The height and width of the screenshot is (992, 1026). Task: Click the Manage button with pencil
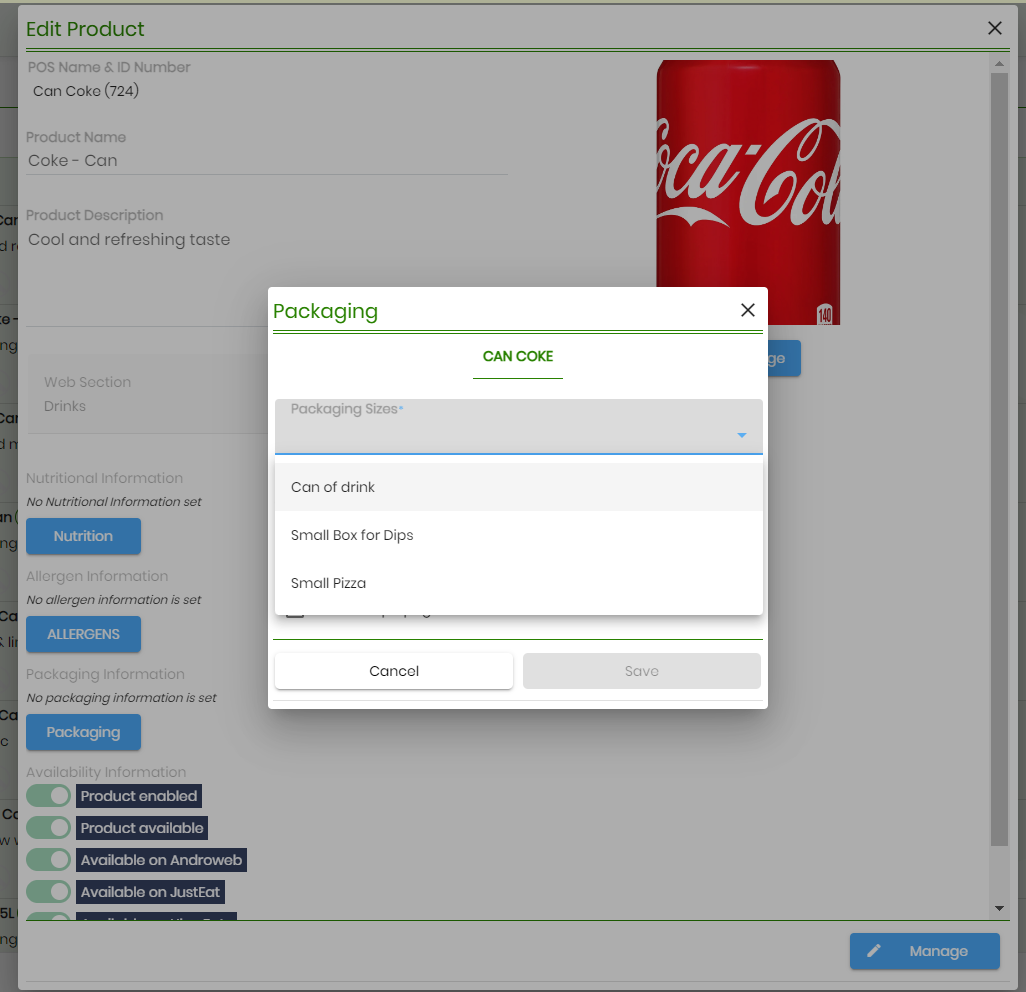[x=924, y=951]
